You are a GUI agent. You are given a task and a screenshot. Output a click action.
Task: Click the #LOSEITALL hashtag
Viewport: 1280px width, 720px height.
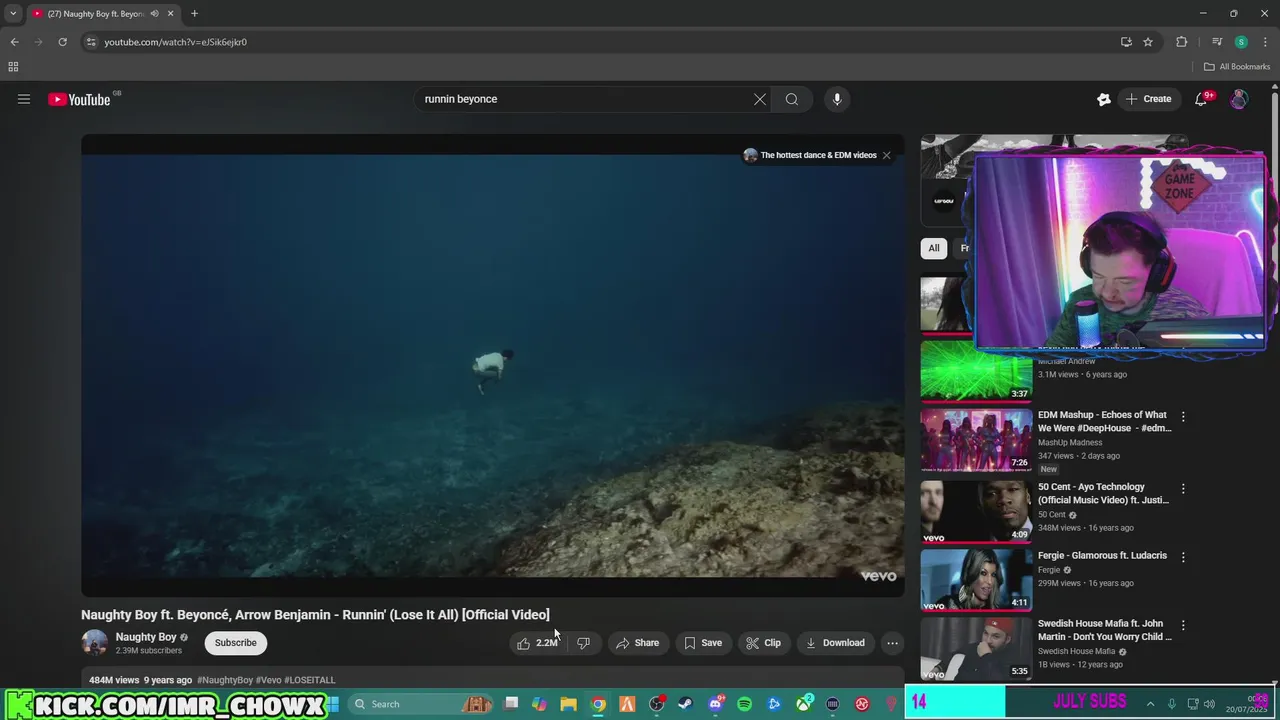pyautogui.click(x=310, y=680)
